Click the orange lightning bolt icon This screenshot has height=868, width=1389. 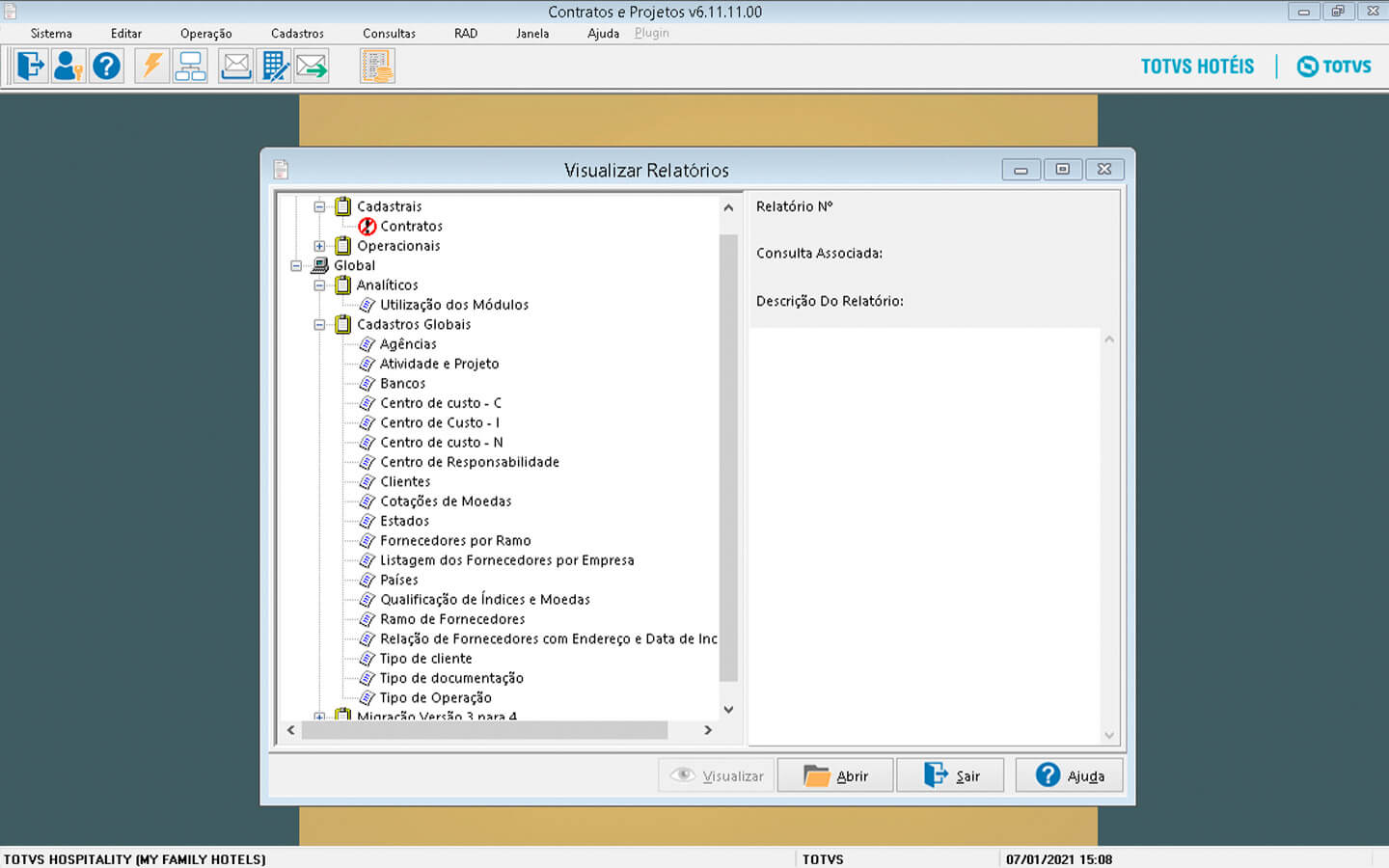[x=152, y=67]
